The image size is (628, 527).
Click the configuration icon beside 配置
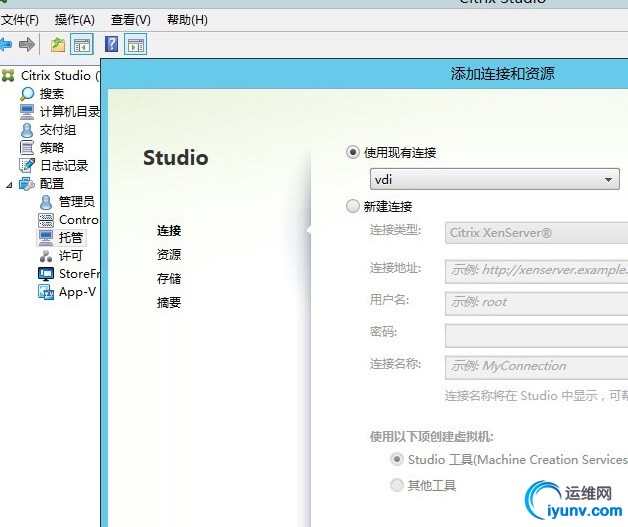(x=27, y=184)
